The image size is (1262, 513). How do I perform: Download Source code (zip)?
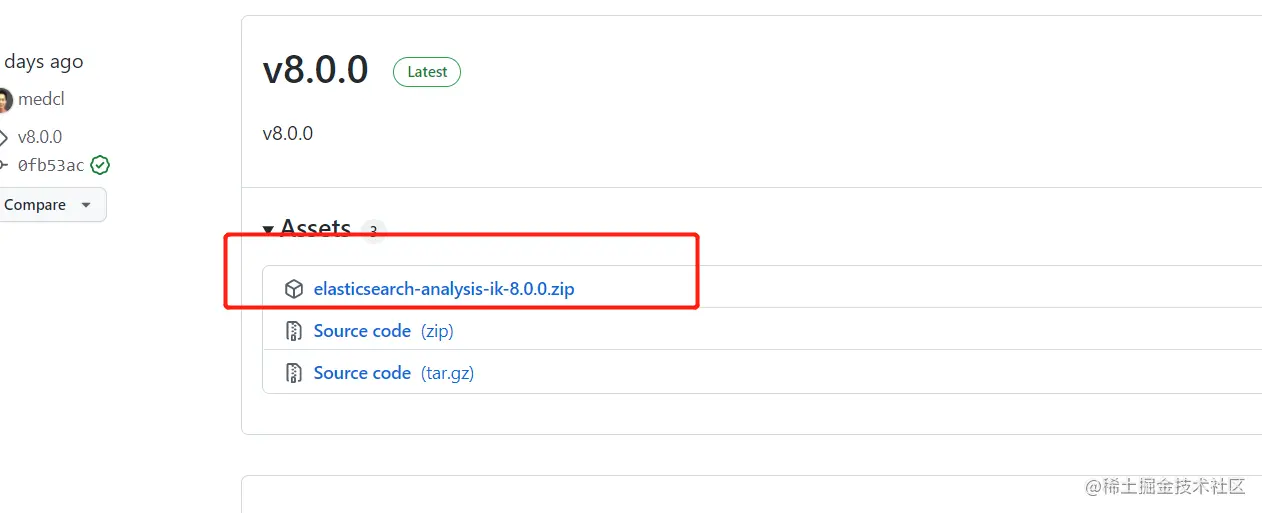(x=384, y=331)
